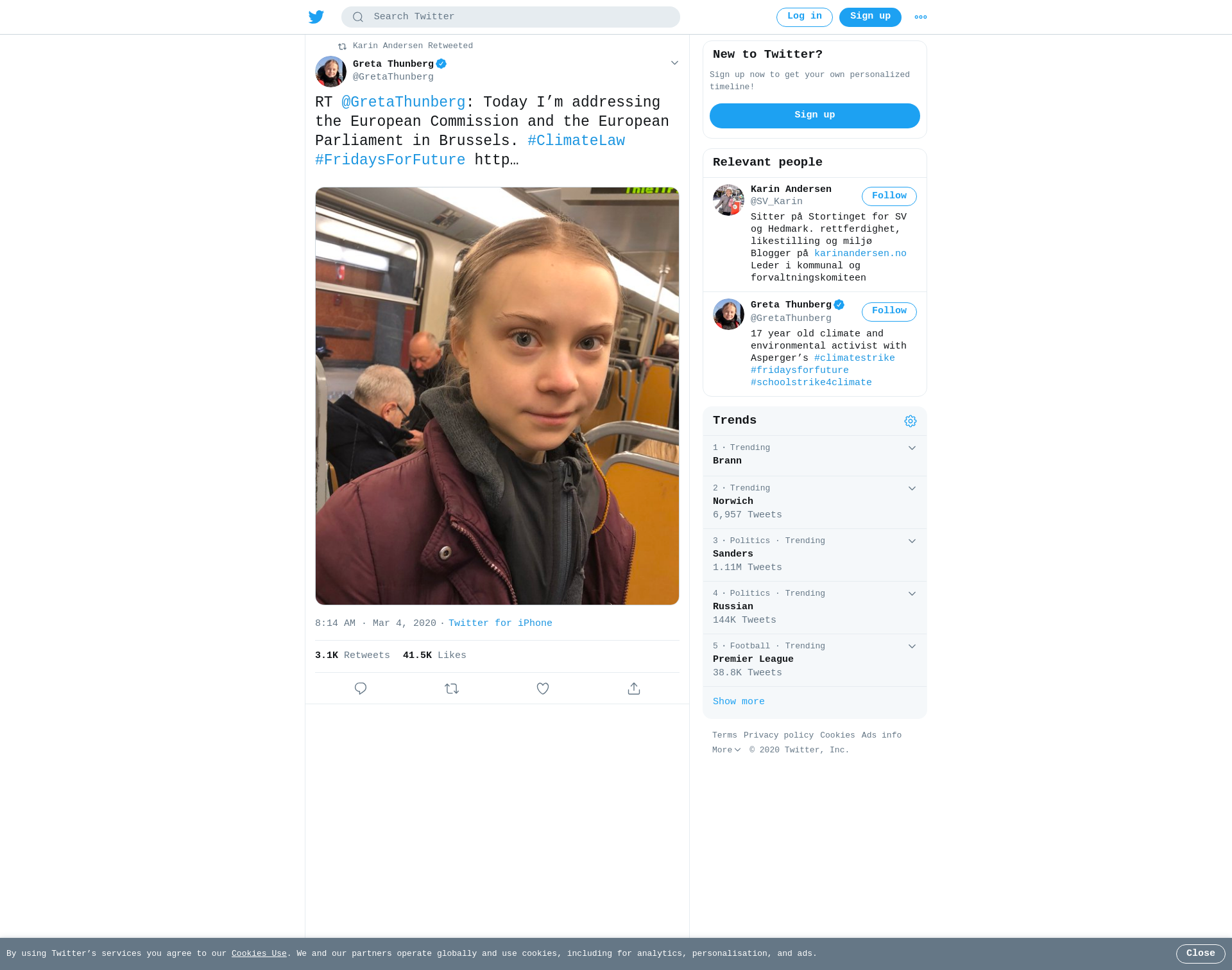
Task: Open the tweet photo of Greta
Action: pyautogui.click(x=497, y=396)
